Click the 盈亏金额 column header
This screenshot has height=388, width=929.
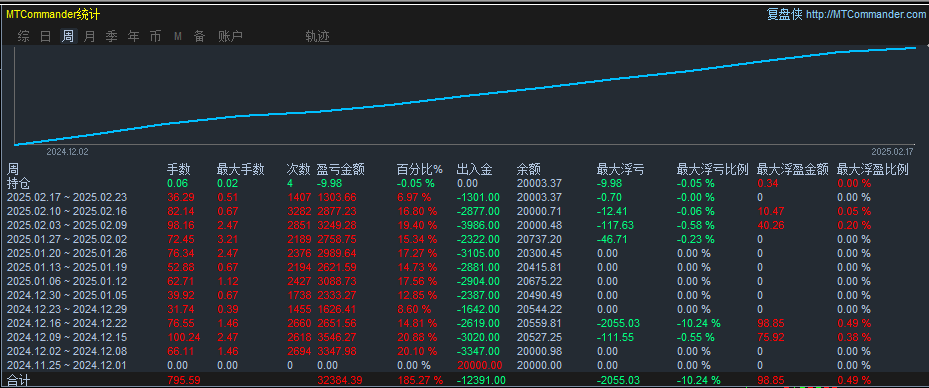click(341, 169)
